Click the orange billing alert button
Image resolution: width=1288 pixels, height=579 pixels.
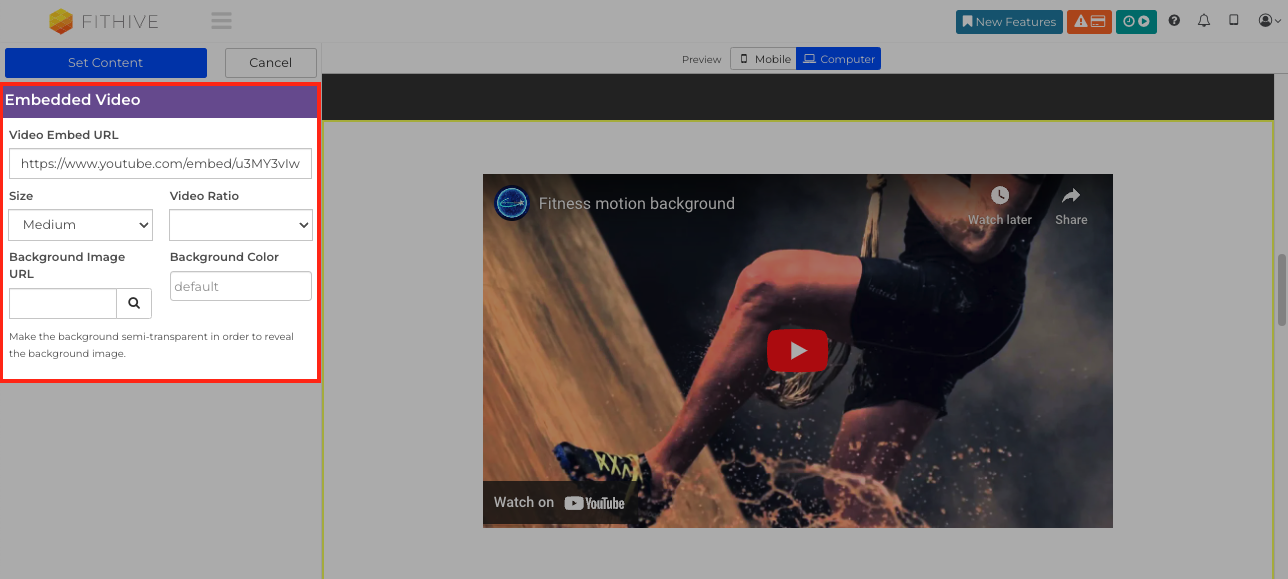point(1089,21)
